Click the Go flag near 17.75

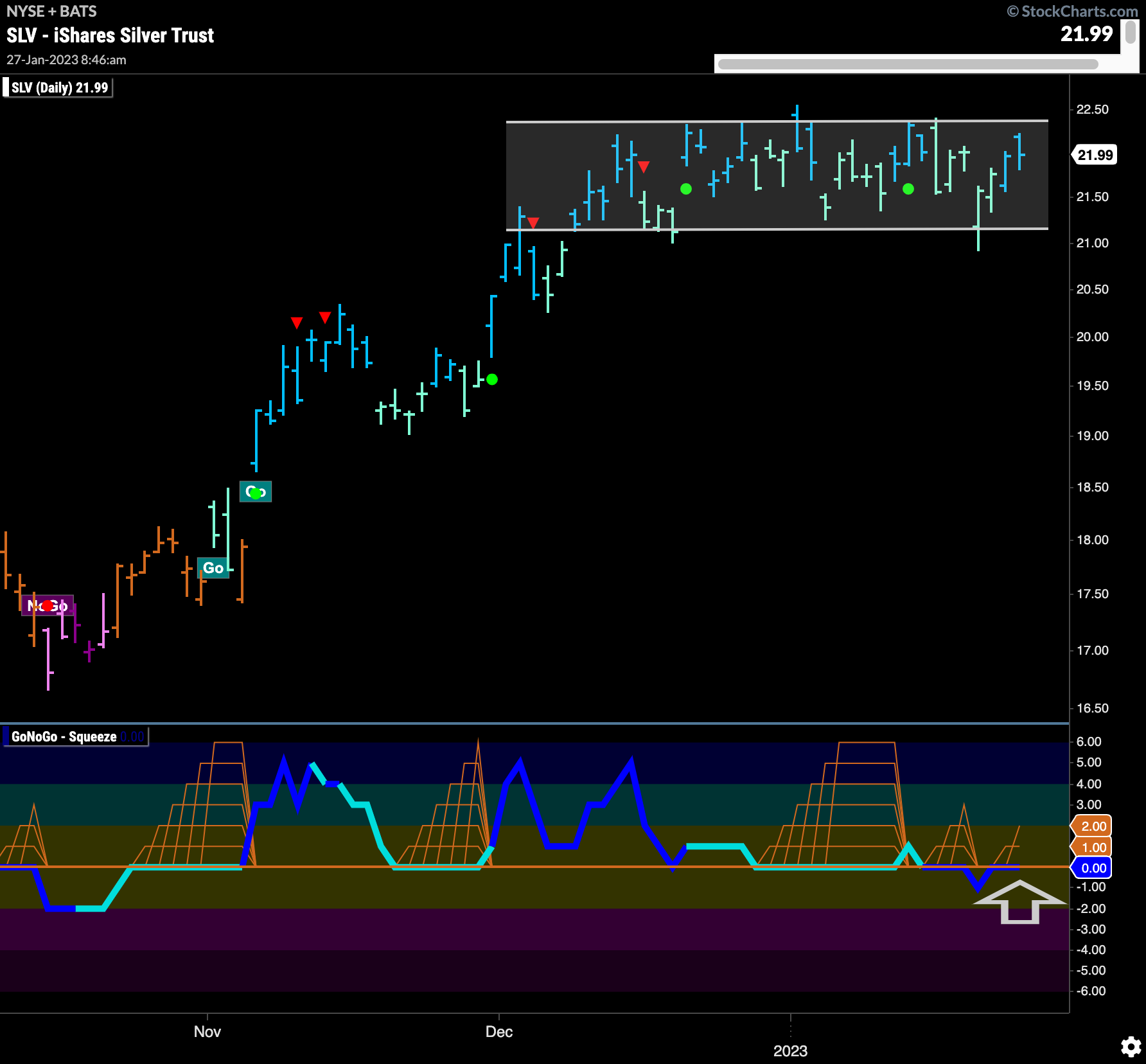pyautogui.click(x=213, y=568)
